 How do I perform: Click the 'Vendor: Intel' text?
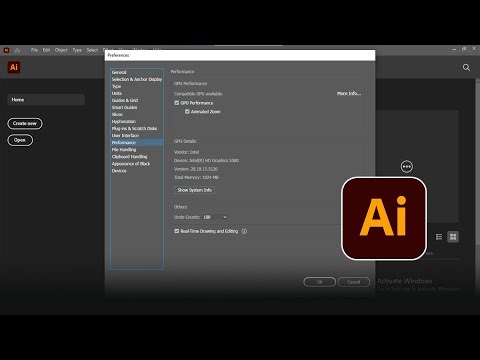pos(186,152)
